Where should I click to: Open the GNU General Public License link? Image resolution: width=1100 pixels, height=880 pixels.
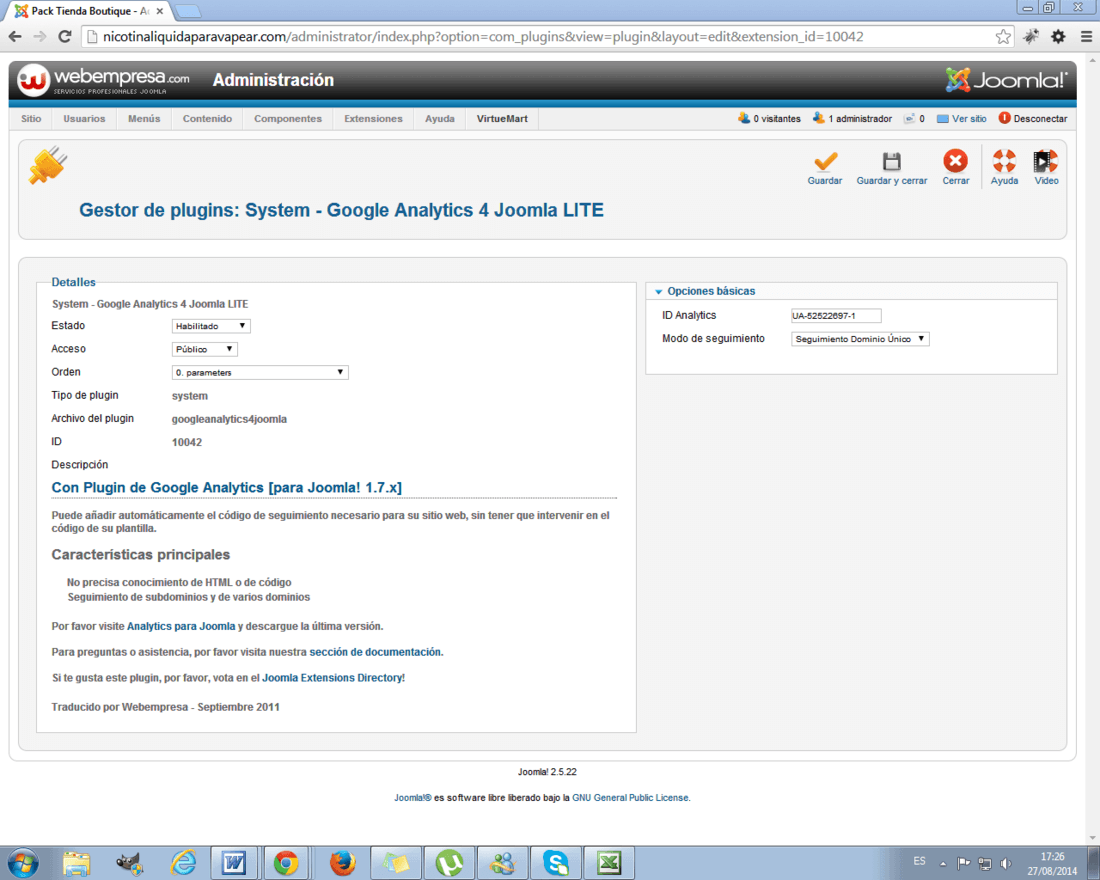pyautogui.click(x=630, y=798)
